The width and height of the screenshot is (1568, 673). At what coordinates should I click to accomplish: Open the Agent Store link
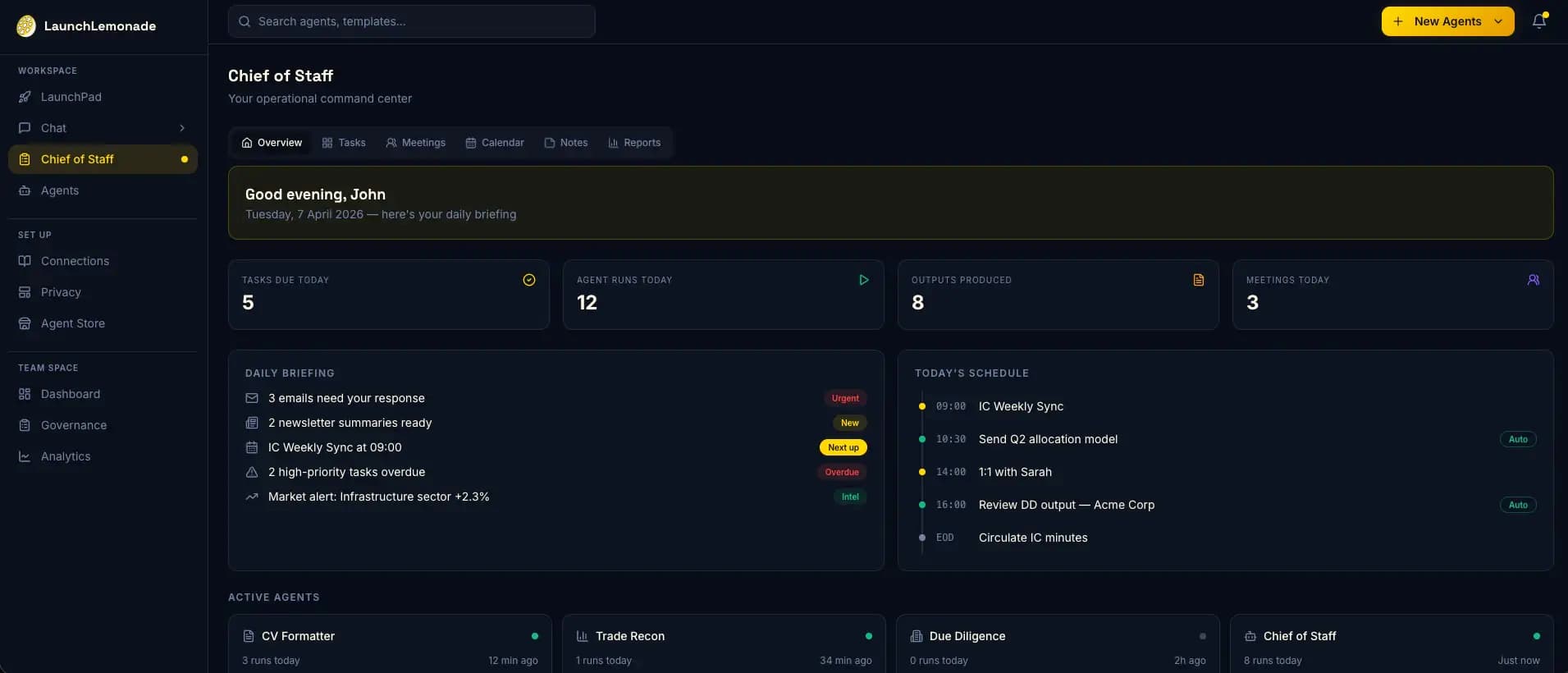click(x=103, y=323)
